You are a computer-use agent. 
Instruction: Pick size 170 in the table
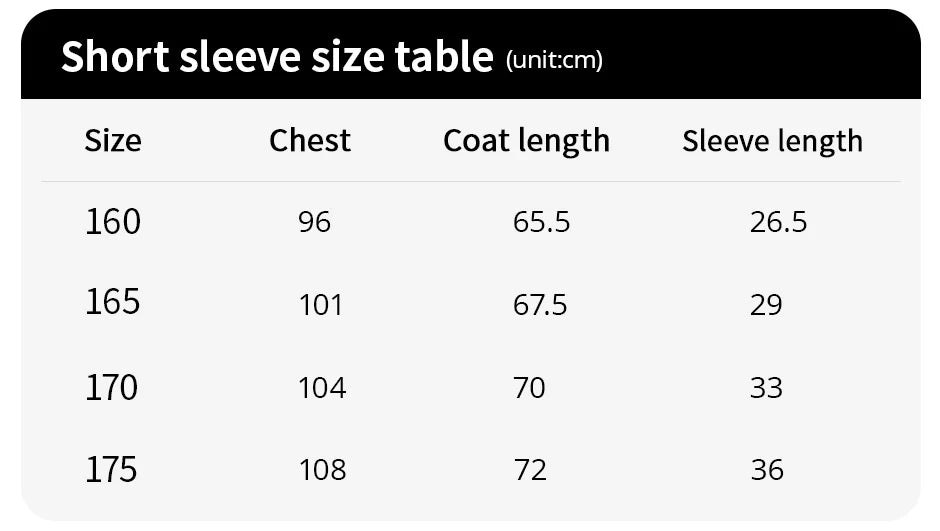click(x=113, y=386)
